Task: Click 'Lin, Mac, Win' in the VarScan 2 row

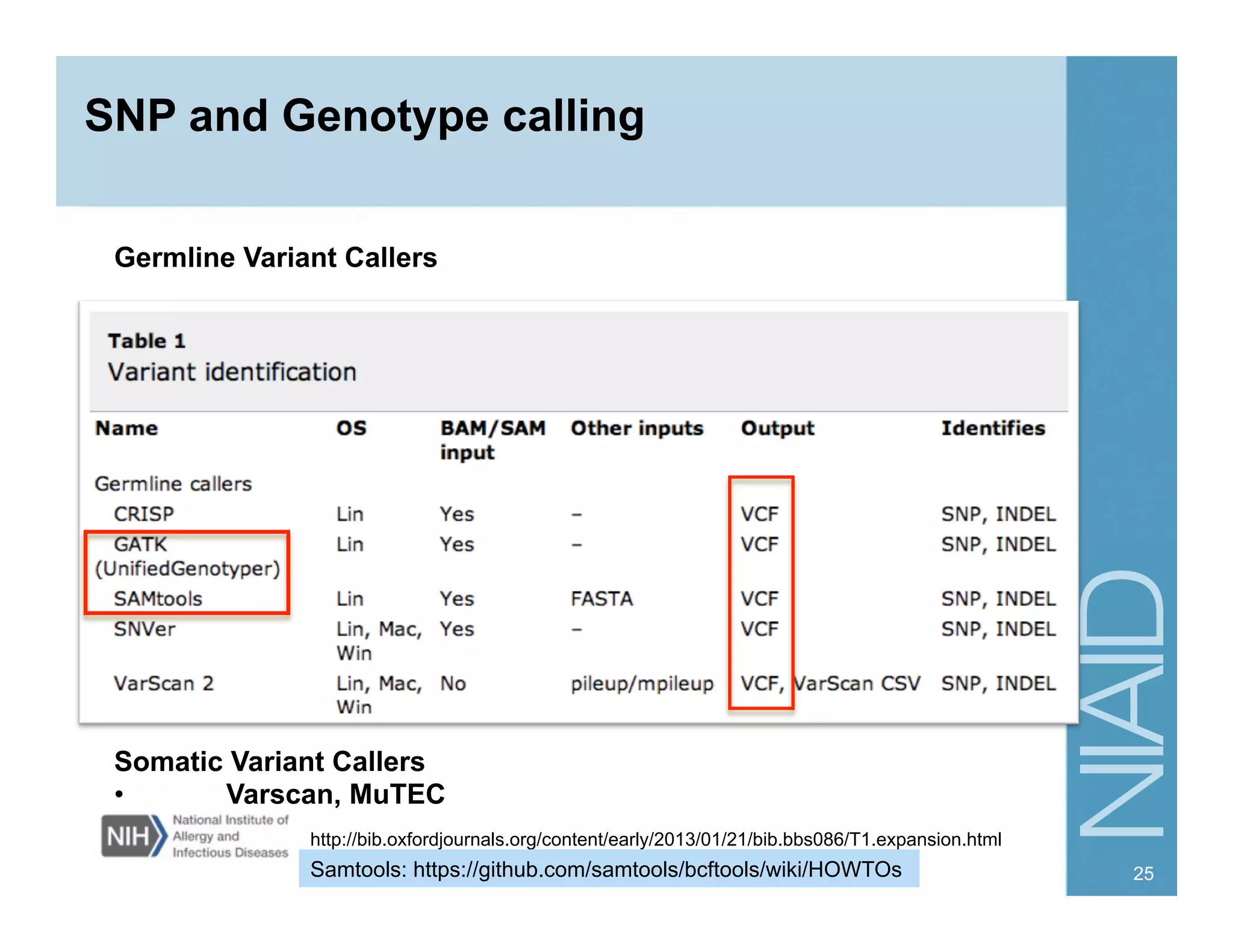Action: (x=379, y=695)
